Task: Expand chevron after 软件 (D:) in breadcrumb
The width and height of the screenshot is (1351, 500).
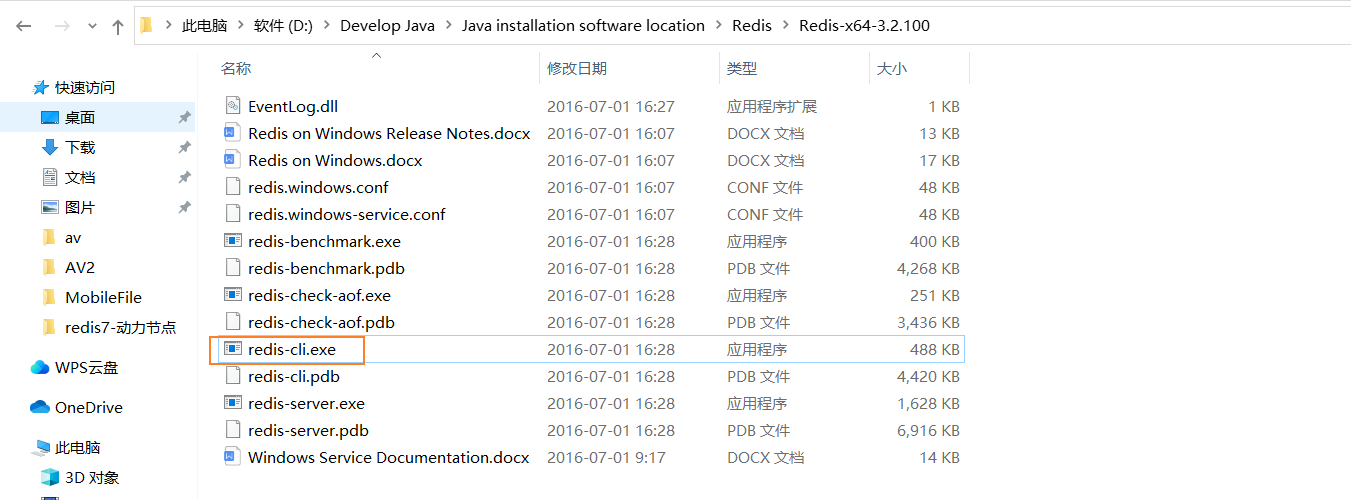Action: (327, 25)
